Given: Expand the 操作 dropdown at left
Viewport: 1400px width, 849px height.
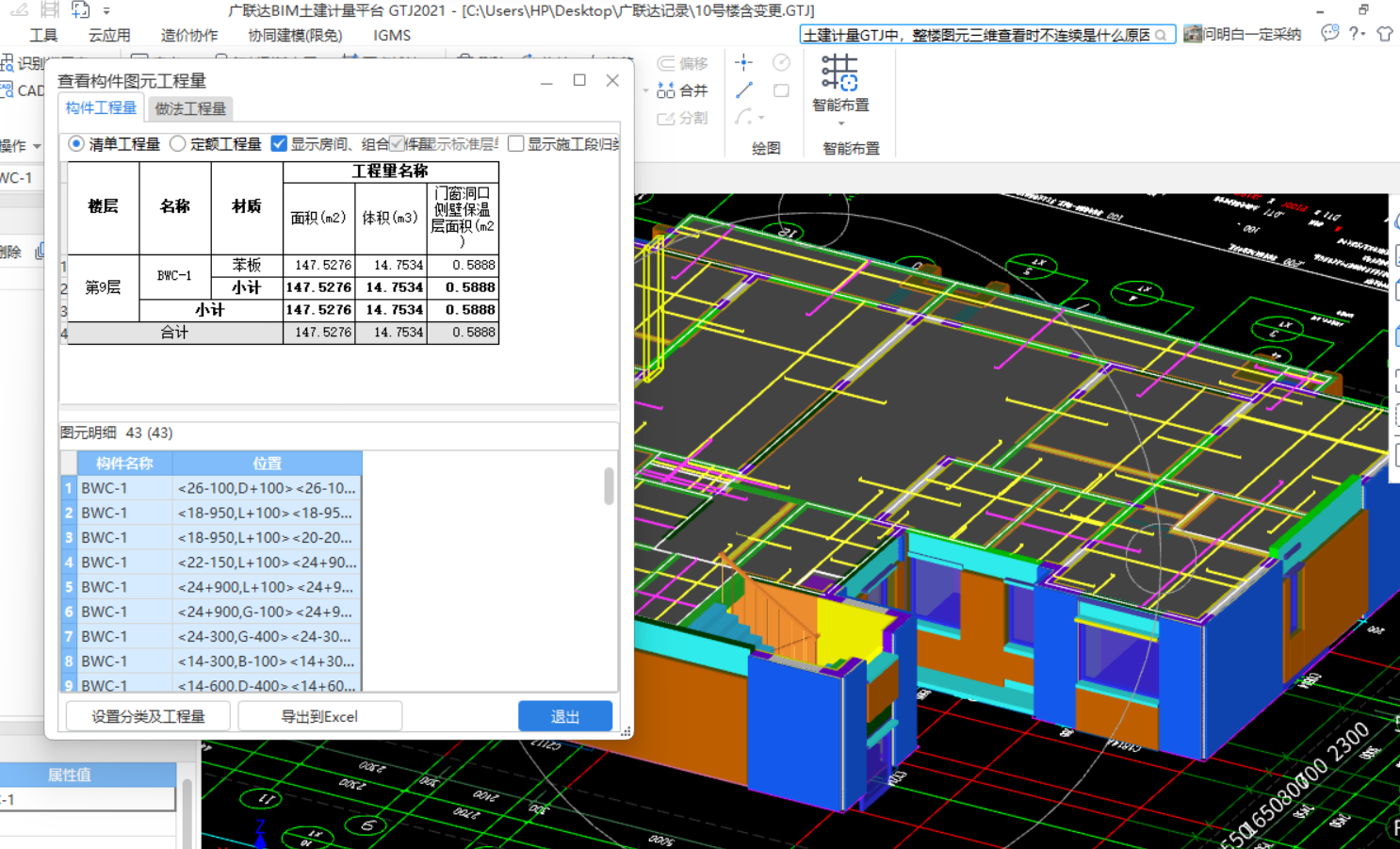Looking at the screenshot, I should (37, 146).
